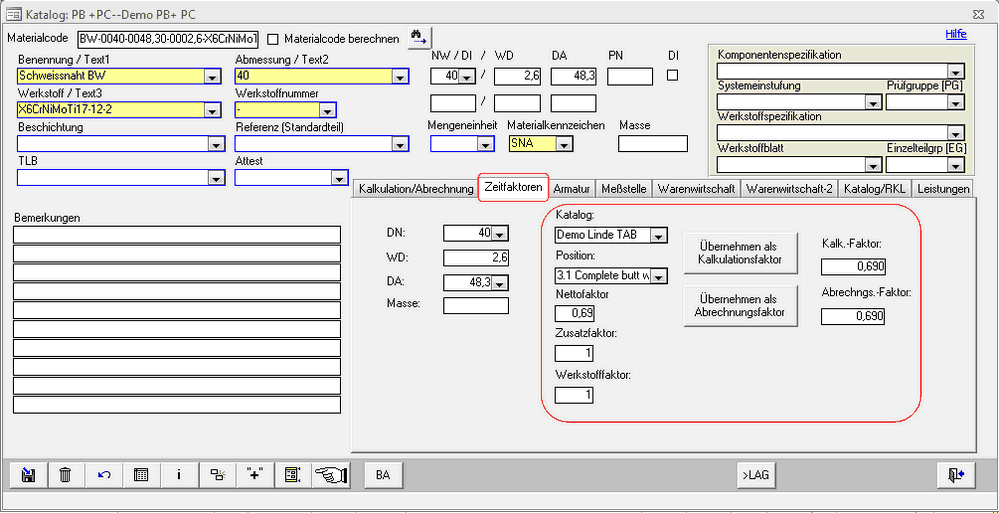999x513 pixels.
Task: Click the pointing hand icon
Action: 330,475
